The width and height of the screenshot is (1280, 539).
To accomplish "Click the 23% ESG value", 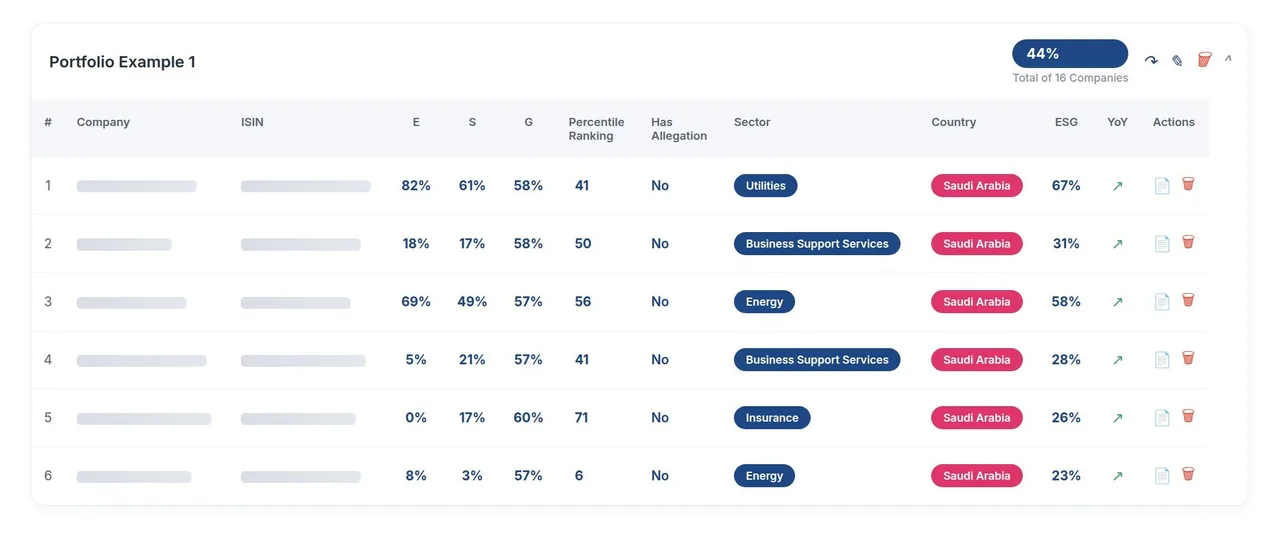I will pos(1066,475).
